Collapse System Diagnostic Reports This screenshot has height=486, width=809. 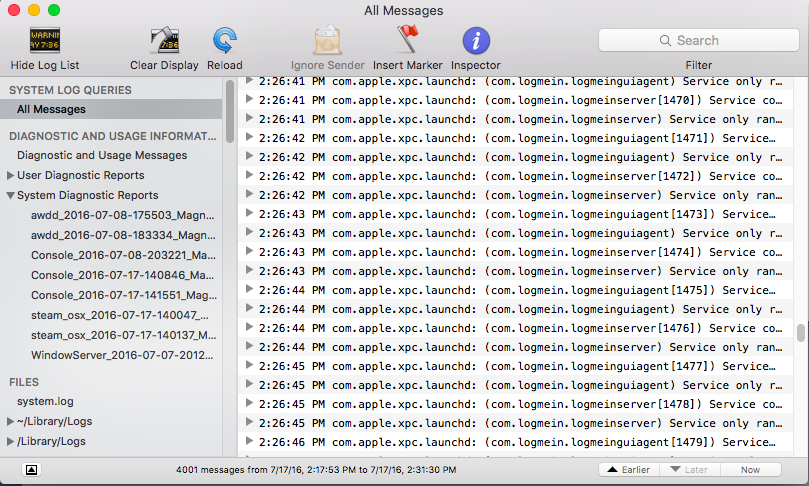[10, 196]
